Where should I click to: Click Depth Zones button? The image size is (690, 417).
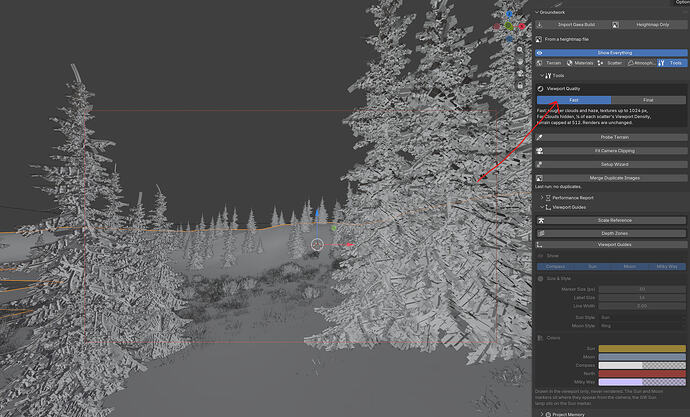click(611, 234)
